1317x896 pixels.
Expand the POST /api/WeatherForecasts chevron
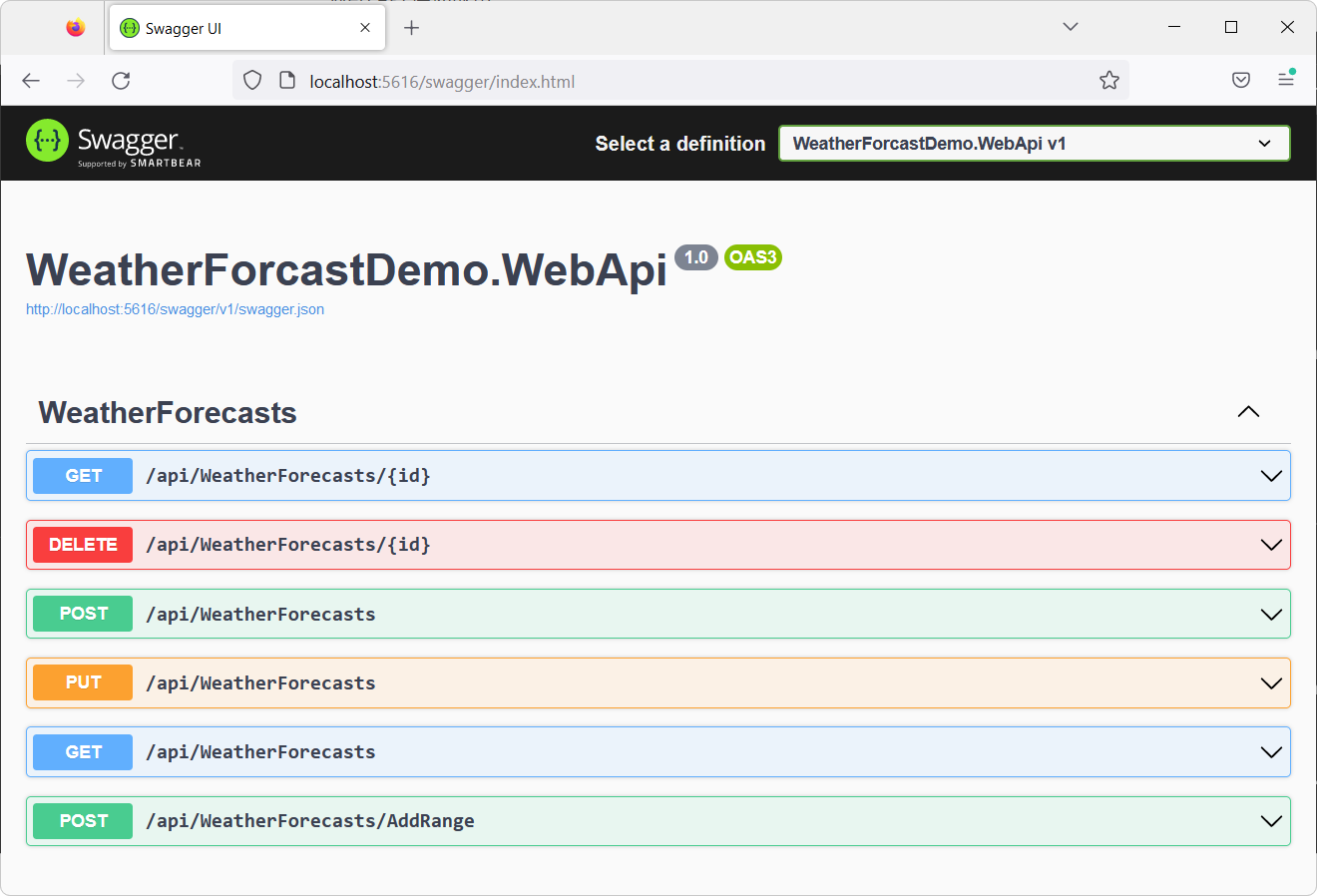(1271, 614)
